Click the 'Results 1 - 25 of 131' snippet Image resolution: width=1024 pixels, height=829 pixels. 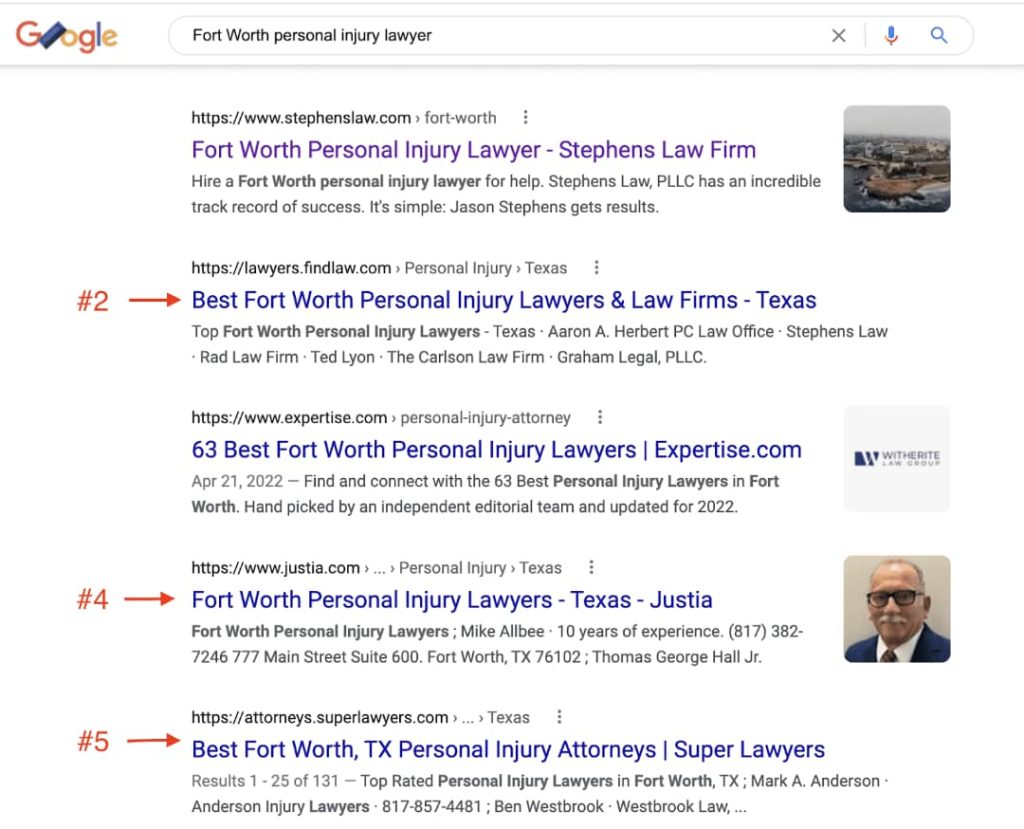click(x=540, y=794)
